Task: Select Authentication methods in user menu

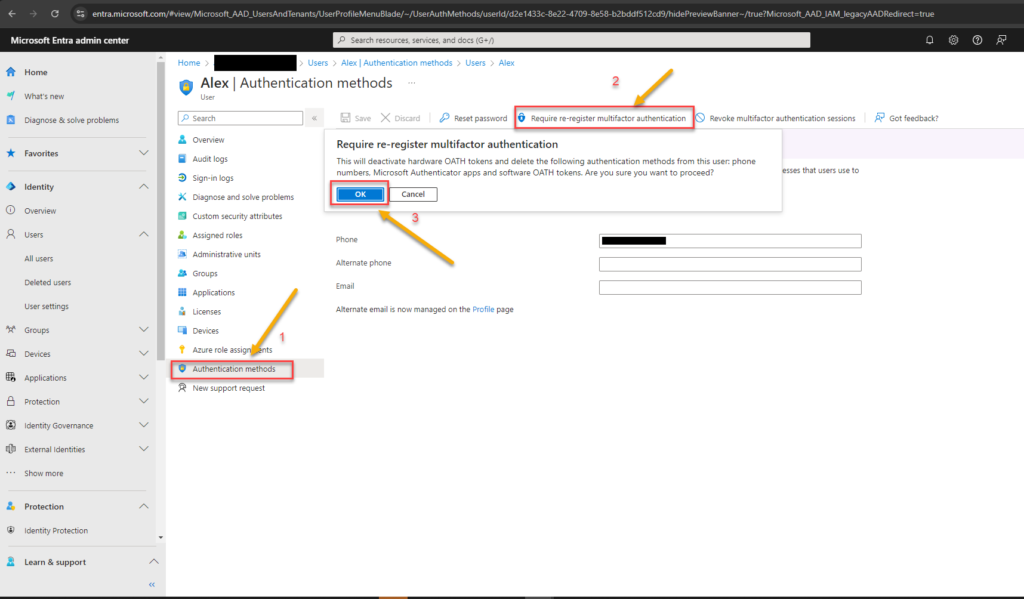Action: click(x=232, y=369)
